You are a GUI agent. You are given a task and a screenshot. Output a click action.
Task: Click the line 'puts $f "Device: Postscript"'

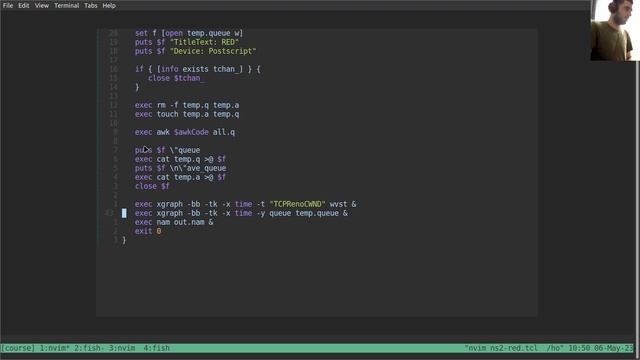point(196,51)
